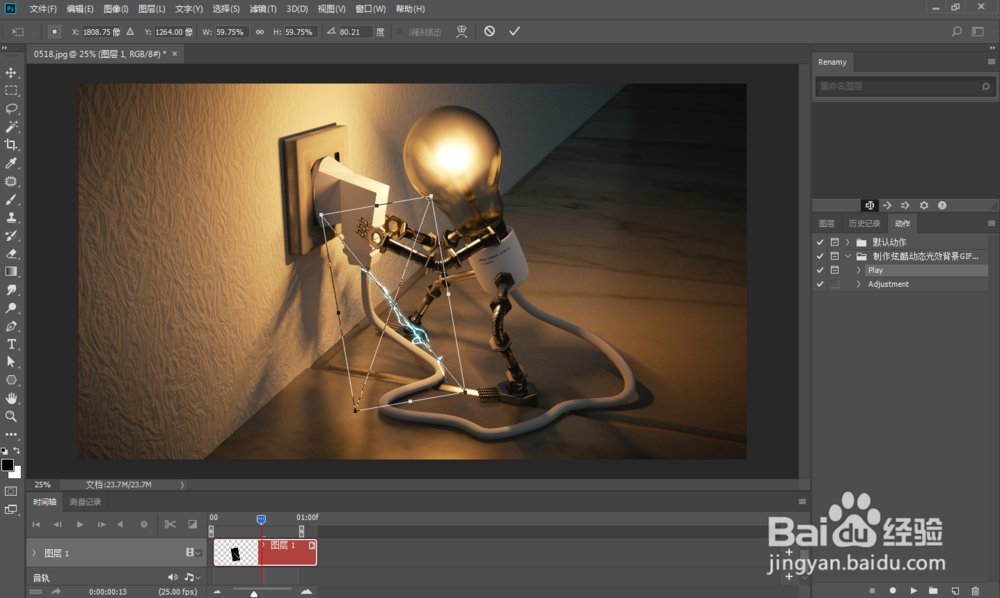
Task: Toggle the Adjustment action checkmark
Action: click(x=820, y=284)
